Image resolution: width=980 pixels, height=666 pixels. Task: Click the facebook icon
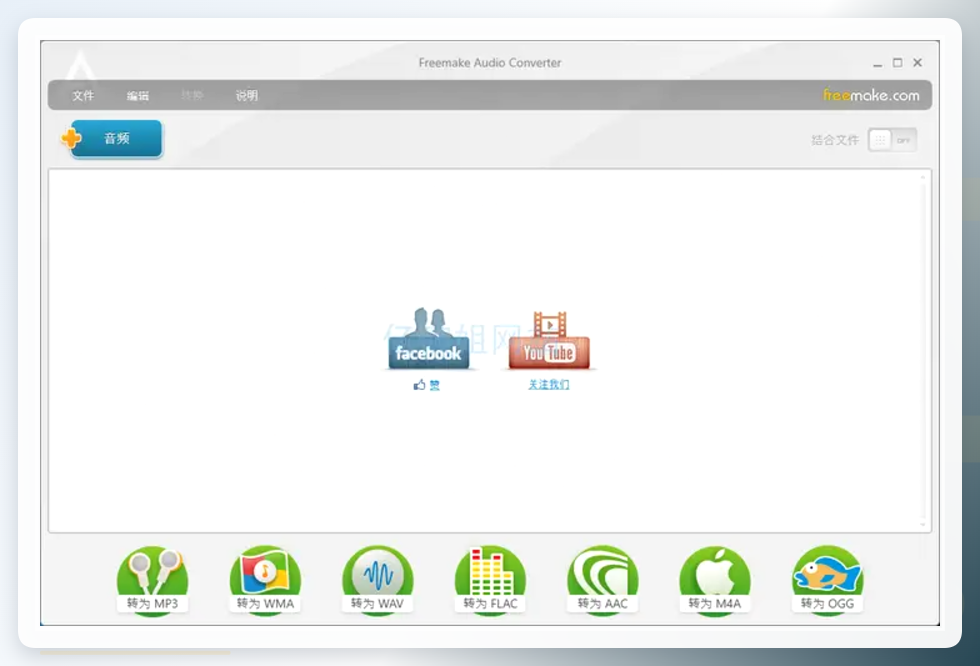428,338
